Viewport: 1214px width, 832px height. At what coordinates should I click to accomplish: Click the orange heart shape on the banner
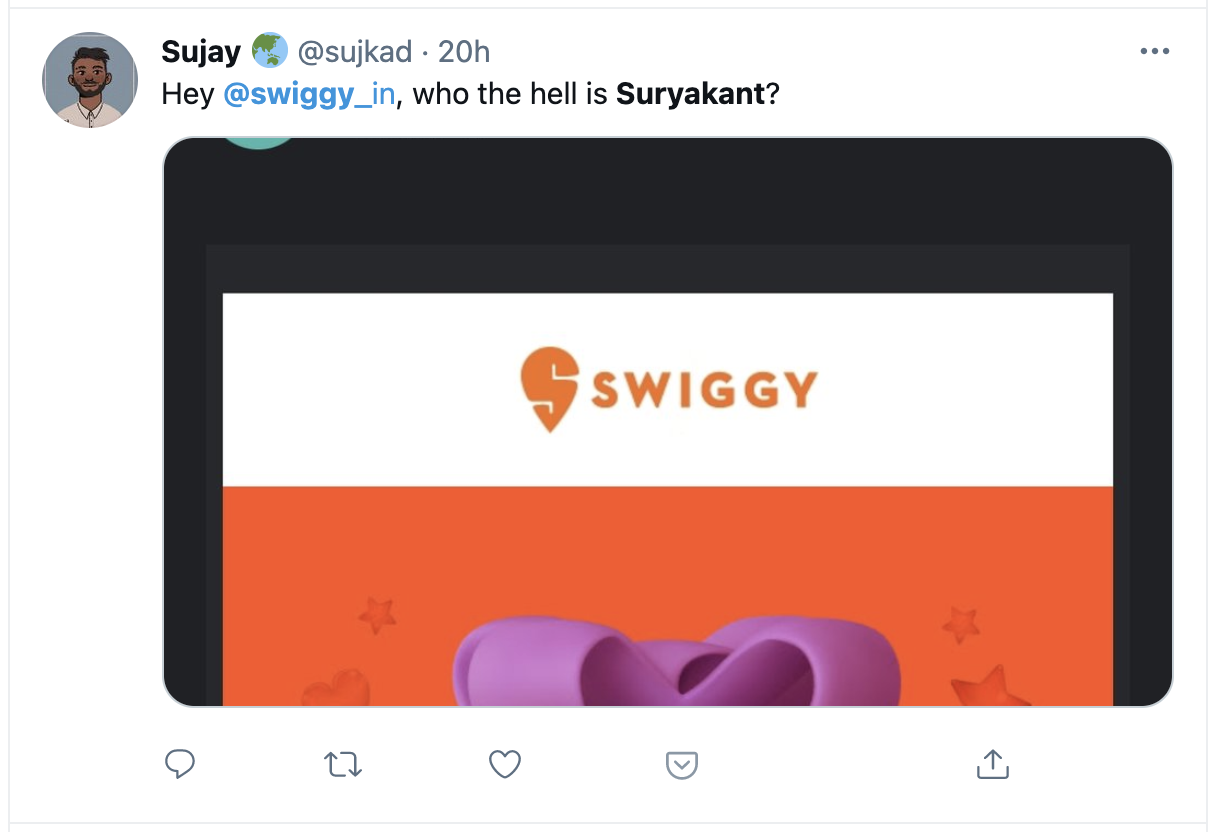tap(336, 688)
